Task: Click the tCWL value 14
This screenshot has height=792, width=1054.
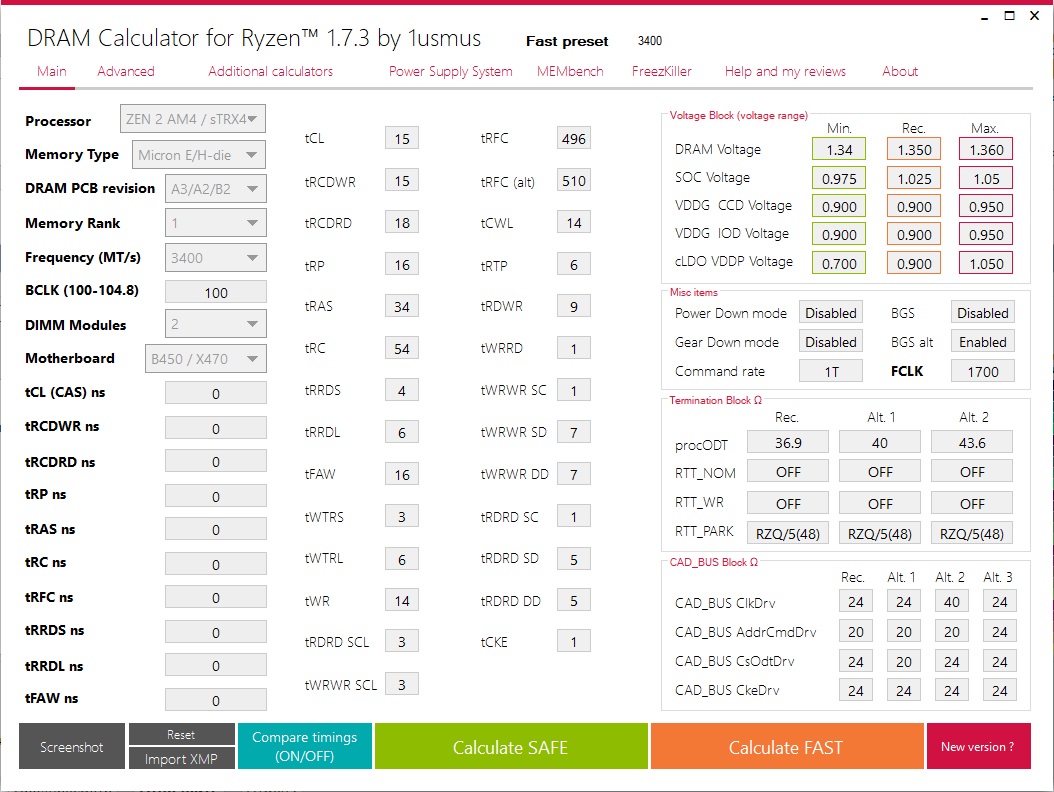Action: point(573,223)
